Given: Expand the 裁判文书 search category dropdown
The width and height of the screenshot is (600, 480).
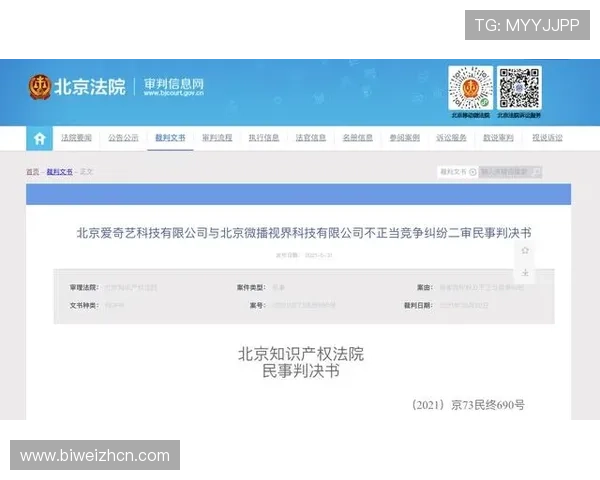Looking at the screenshot, I should click(458, 172).
